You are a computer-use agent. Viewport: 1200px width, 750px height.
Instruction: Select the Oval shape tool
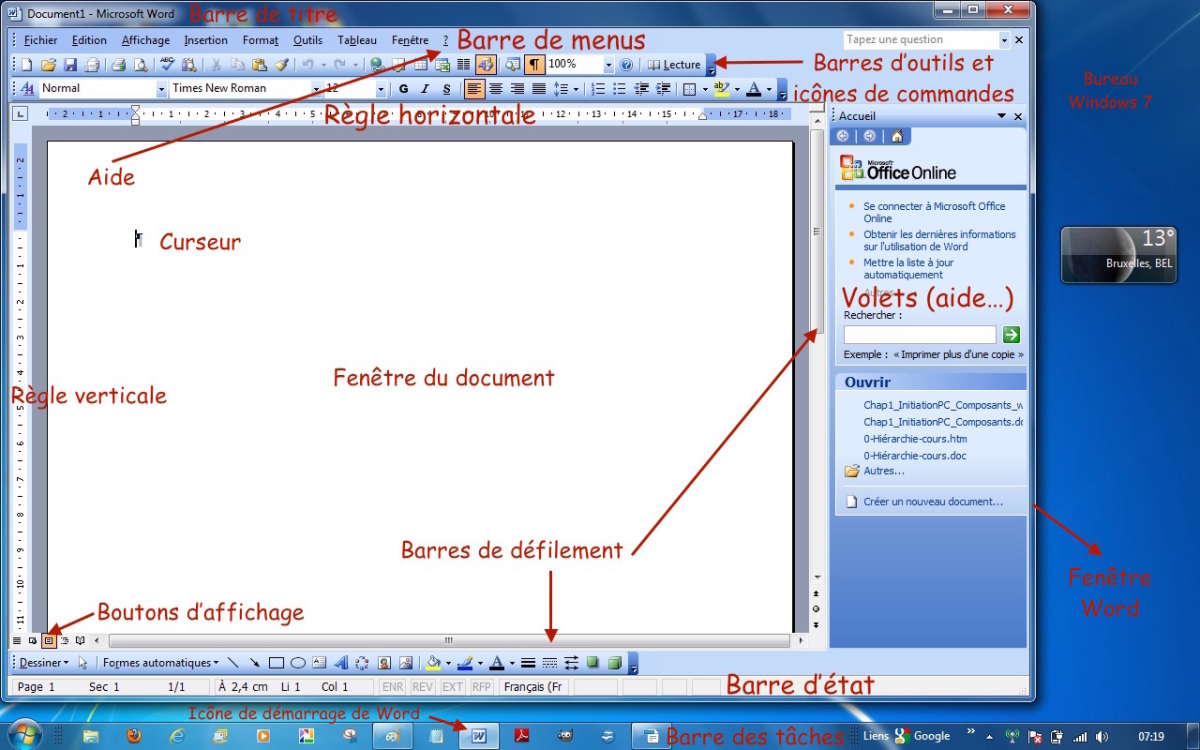(x=298, y=663)
